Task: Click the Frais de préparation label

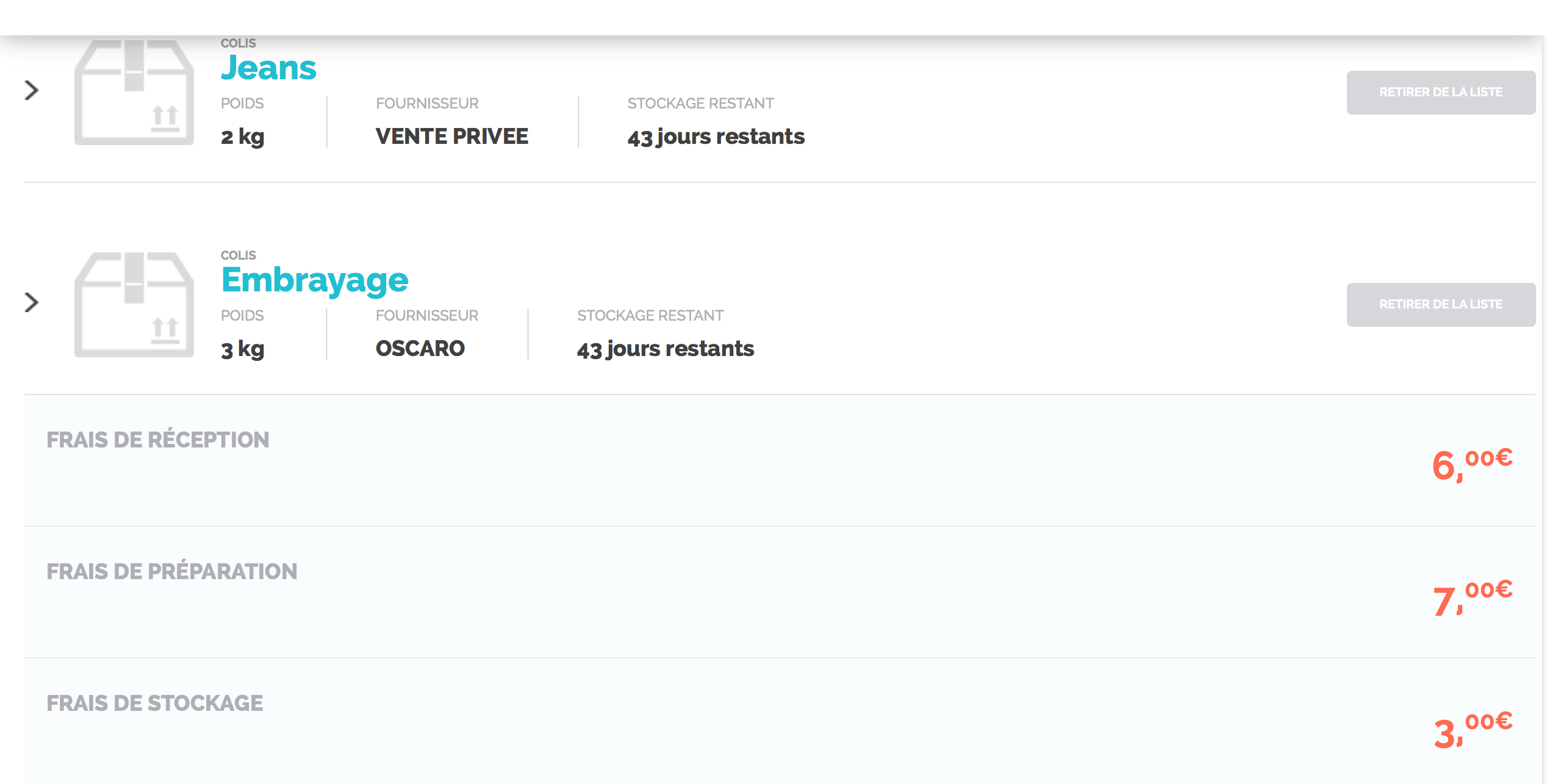Action: pyautogui.click(x=171, y=571)
